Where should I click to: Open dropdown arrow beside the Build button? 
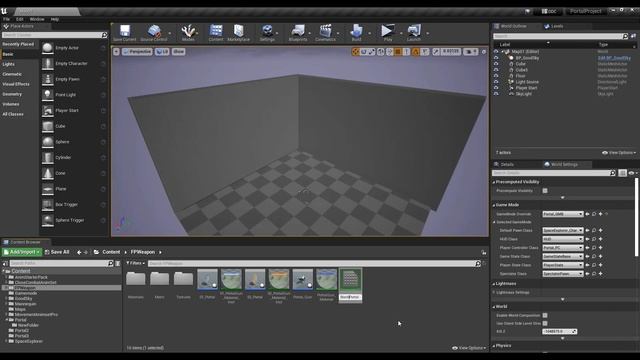tap(369, 33)
